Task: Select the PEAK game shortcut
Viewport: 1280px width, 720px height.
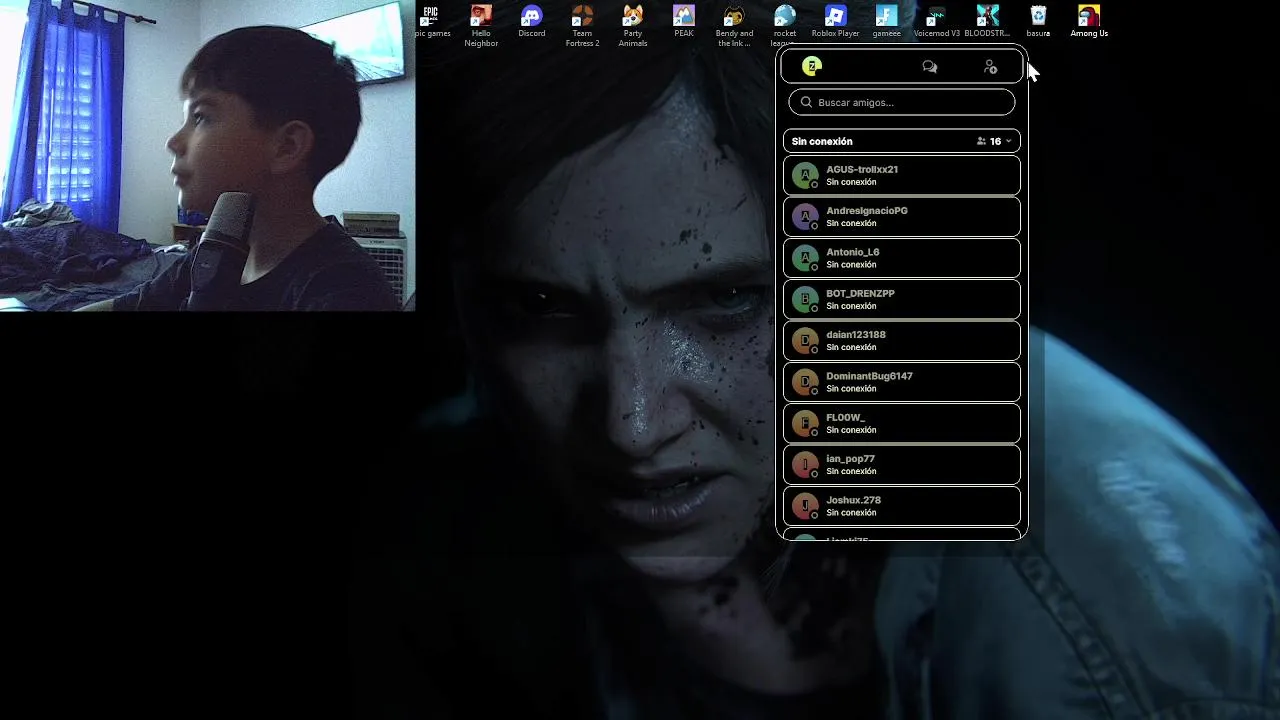Action: [684, 23]
